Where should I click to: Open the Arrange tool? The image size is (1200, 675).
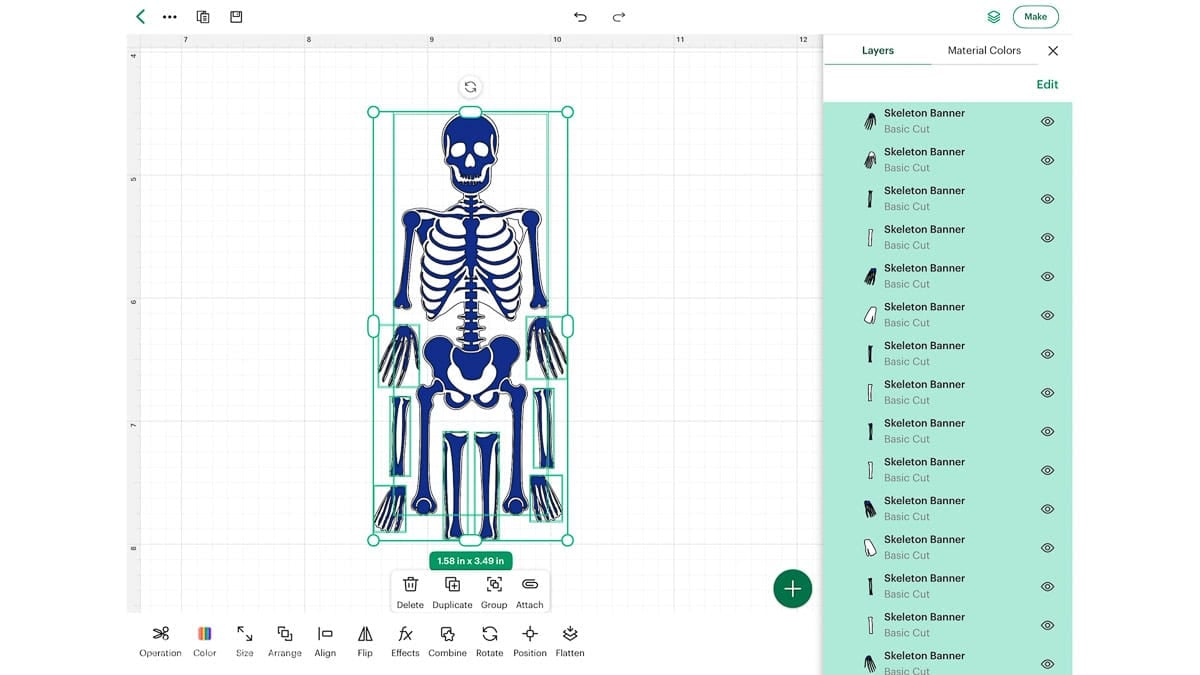[x=285, y=641]
